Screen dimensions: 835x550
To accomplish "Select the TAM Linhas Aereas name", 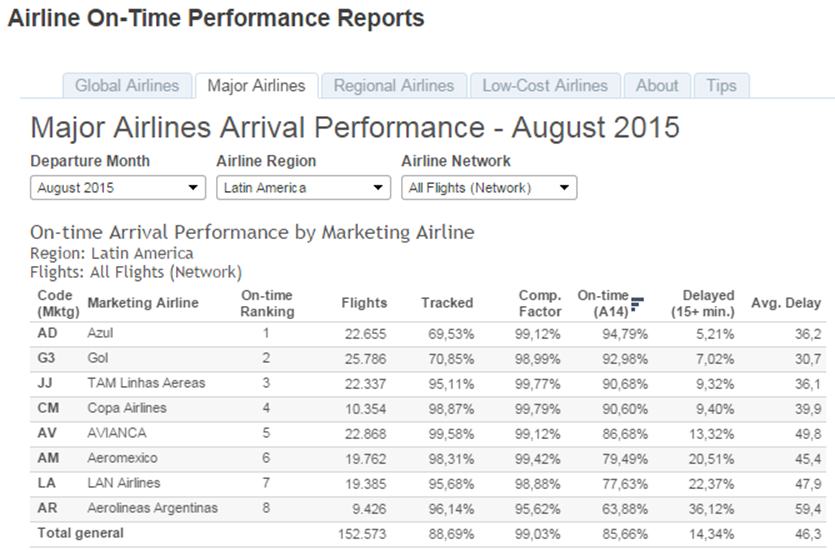I will pyautogui.click(x=146, y=383).
